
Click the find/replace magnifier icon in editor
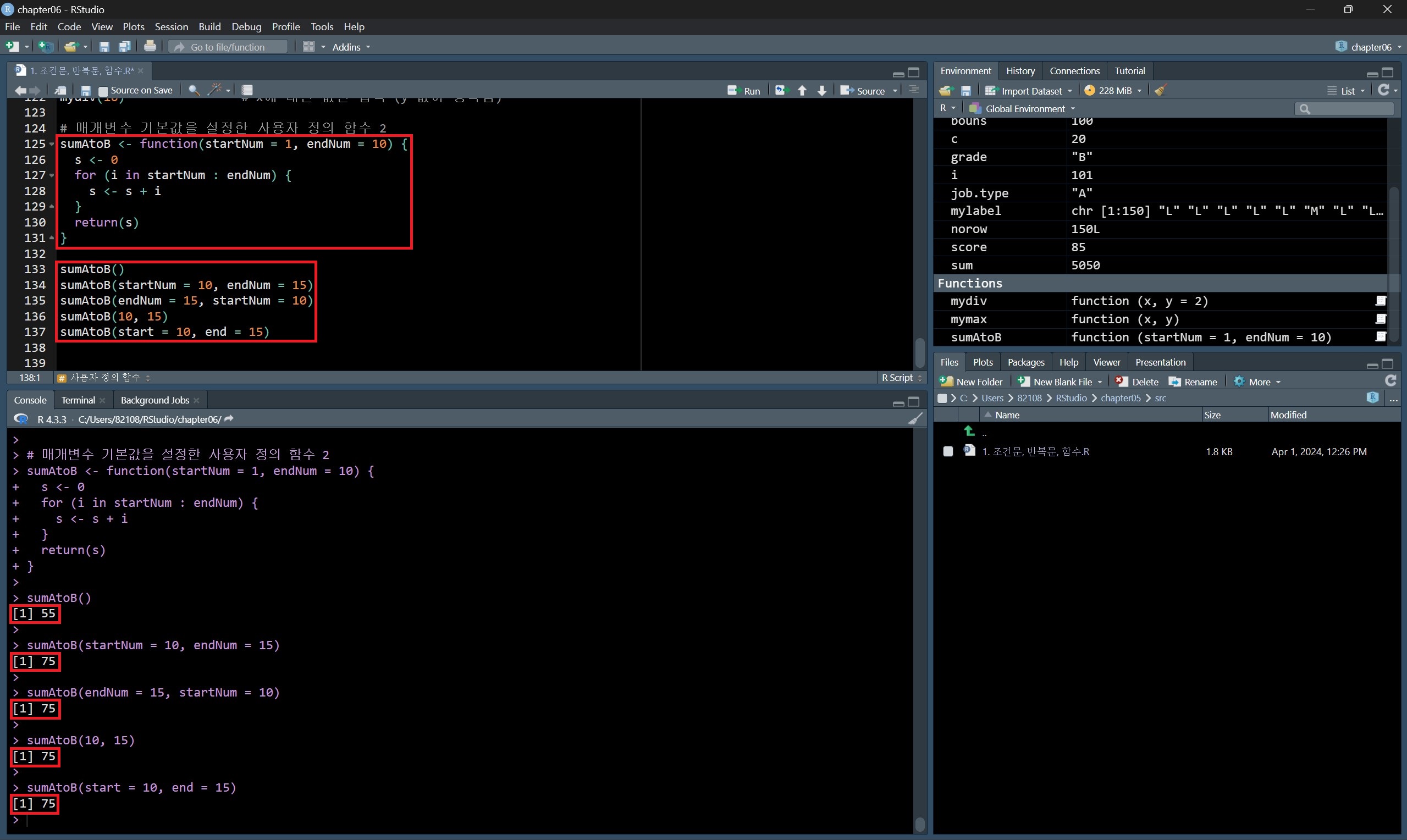pyautogui.click(x=194, y=90)
